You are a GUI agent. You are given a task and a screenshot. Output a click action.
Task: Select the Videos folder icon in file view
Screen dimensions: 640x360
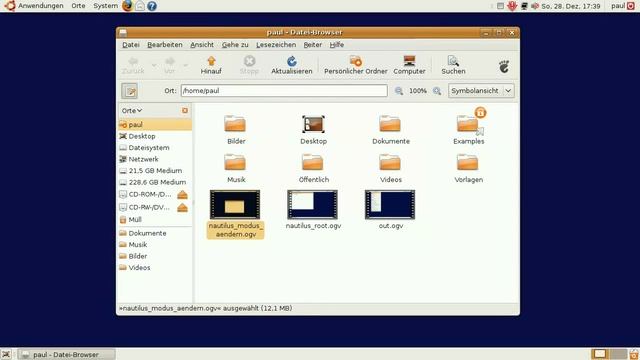[x=390, y=162]
